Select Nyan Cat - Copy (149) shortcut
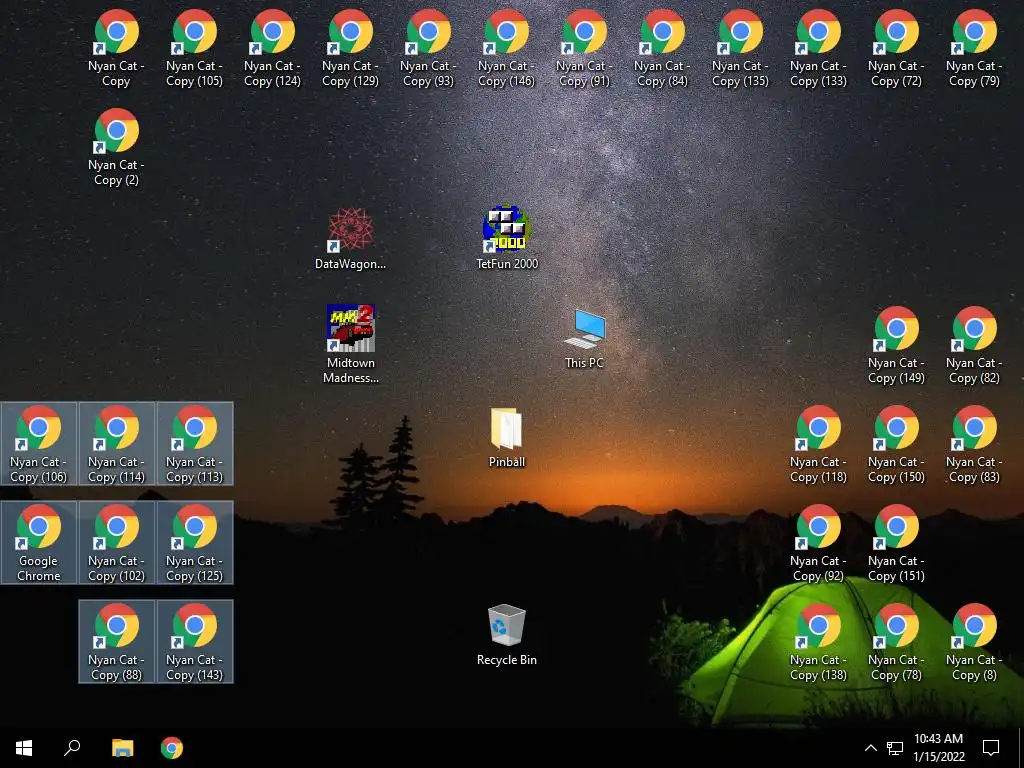 click(897, 345)
